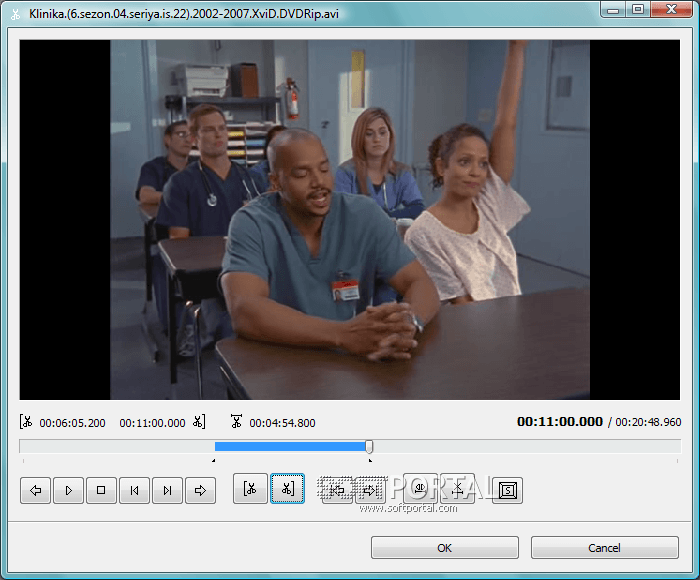Screen dimensions: 700x580
Task: Click the Cancel button
Action: click(604, 548)
